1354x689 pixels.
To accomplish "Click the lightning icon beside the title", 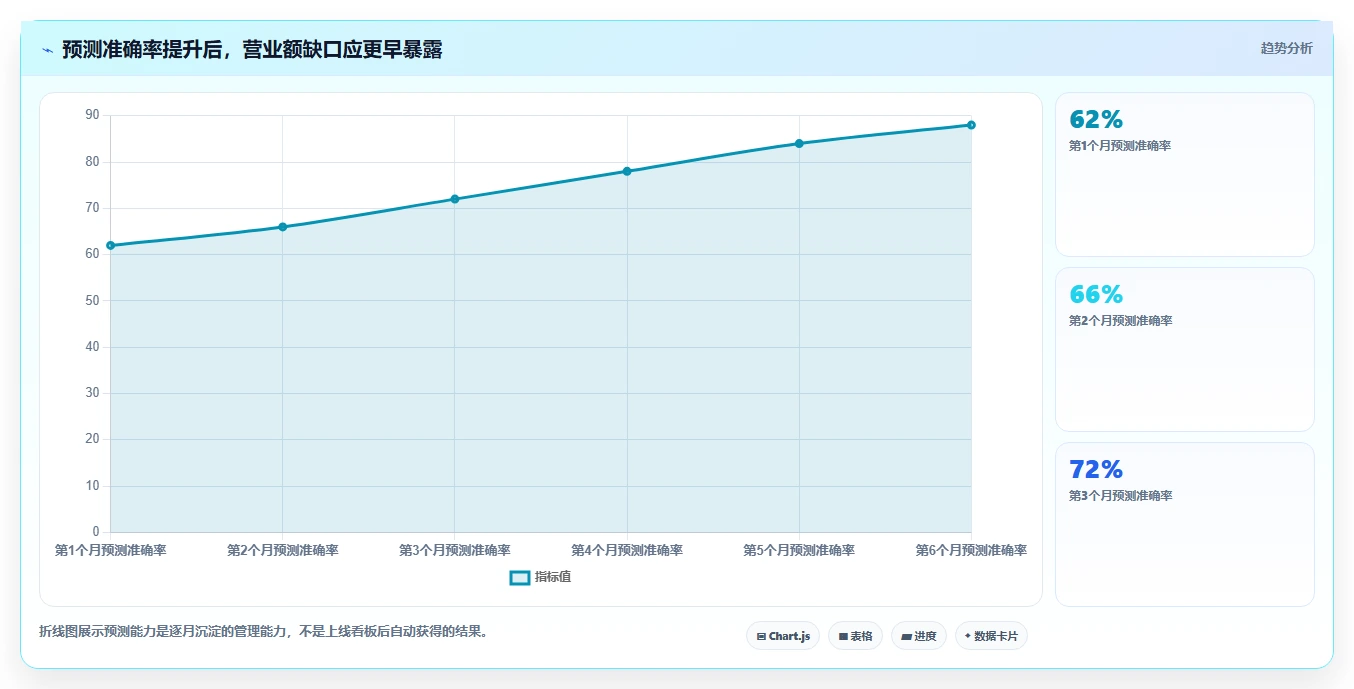I will (x=47, y=50).
